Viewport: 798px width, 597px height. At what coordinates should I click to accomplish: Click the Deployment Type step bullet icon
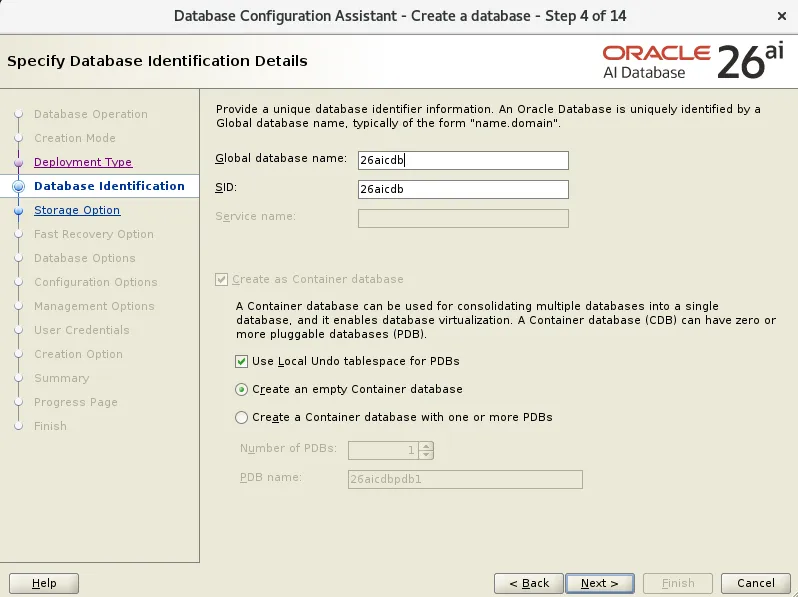19,162
